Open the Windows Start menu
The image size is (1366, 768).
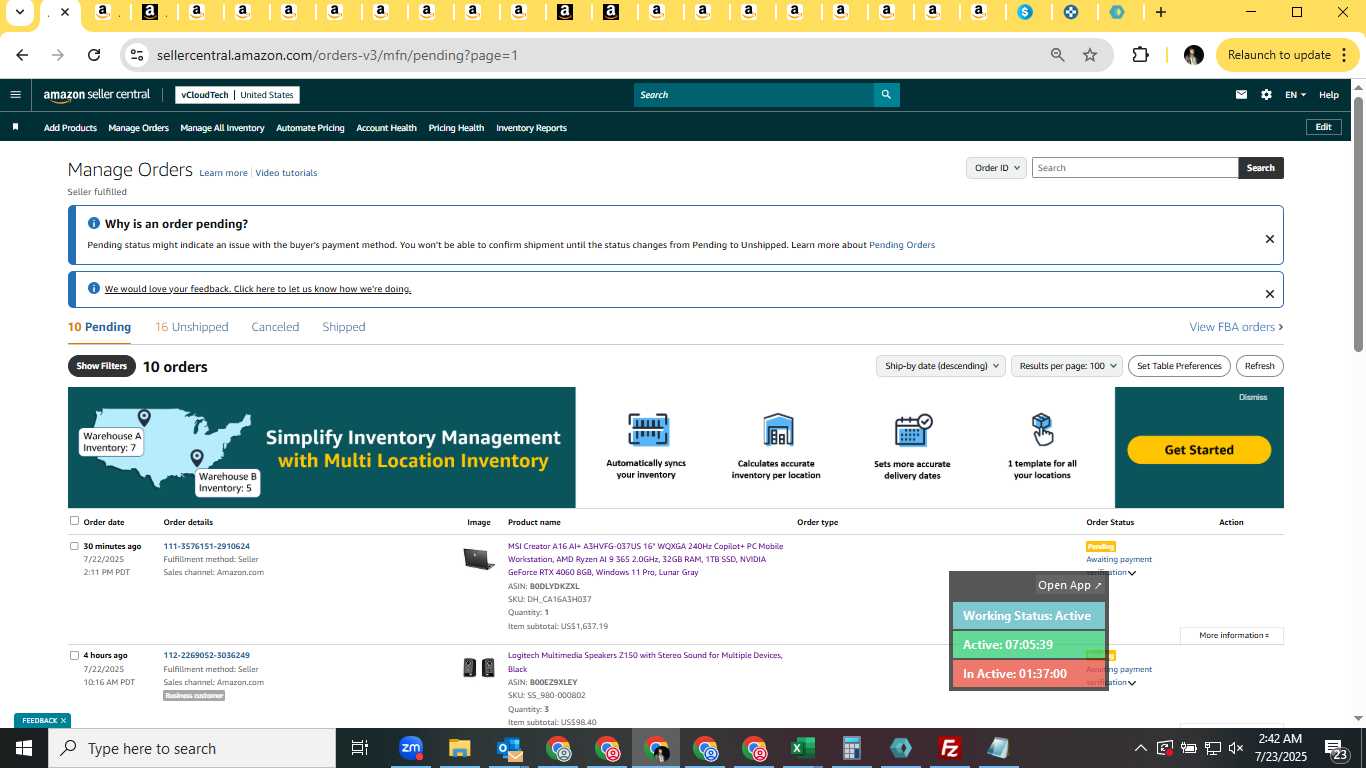[x=24, y=748]
